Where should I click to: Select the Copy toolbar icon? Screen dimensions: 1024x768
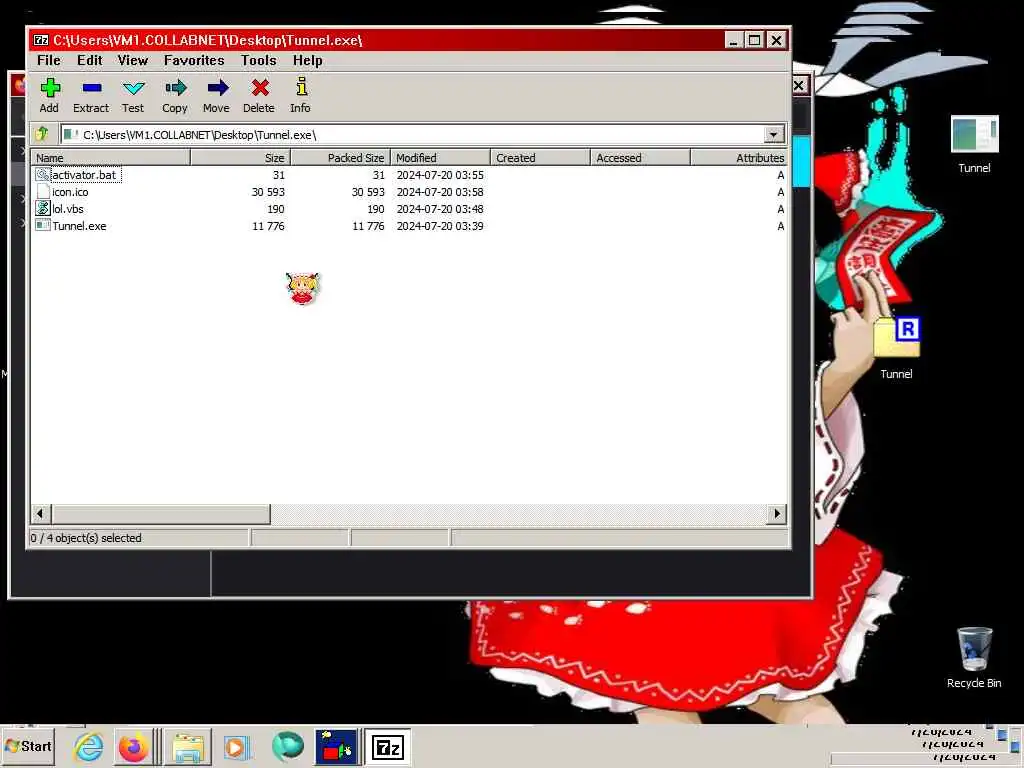pos(175,88)
